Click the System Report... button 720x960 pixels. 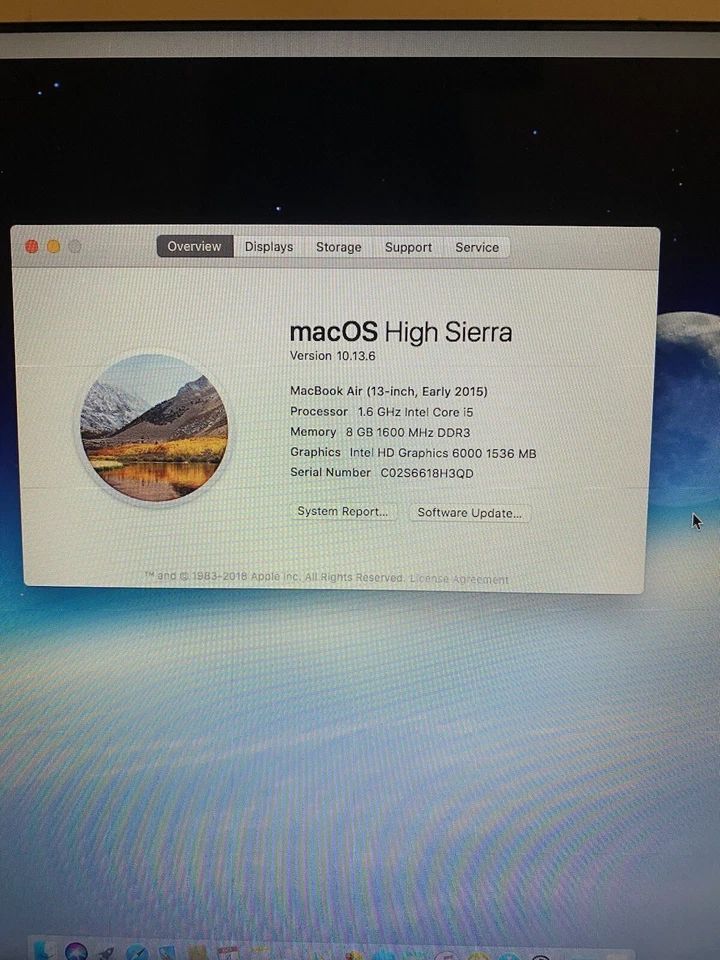[x=343, y=511]
